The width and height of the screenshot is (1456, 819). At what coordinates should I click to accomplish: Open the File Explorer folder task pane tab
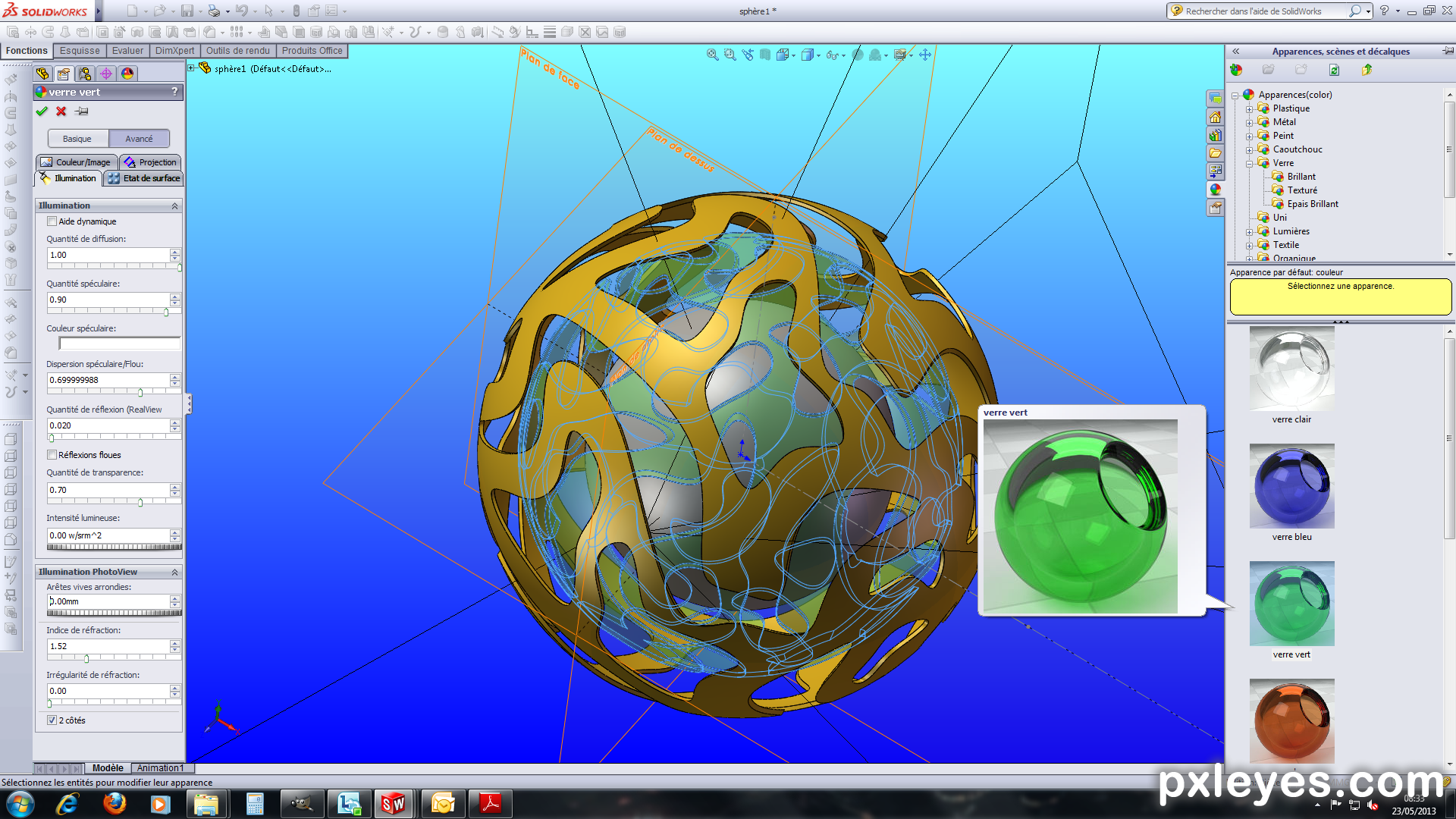1216,153
